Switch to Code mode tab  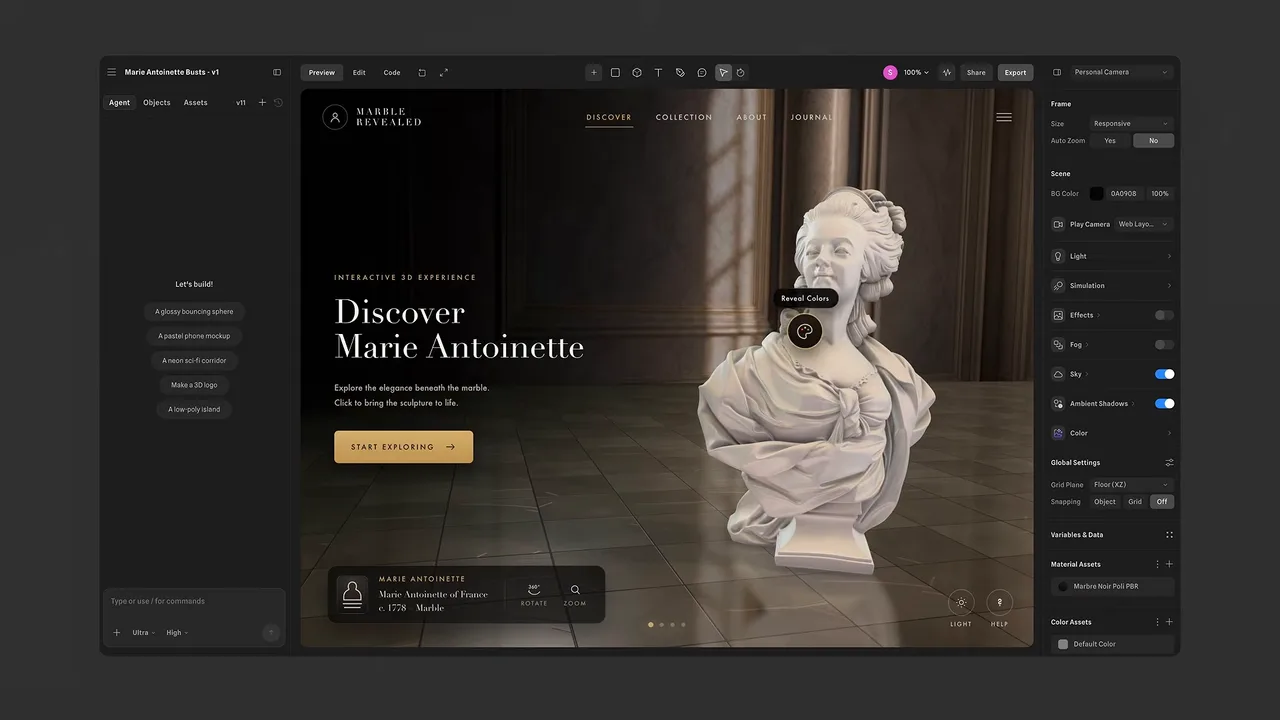[x=392, y=72]
